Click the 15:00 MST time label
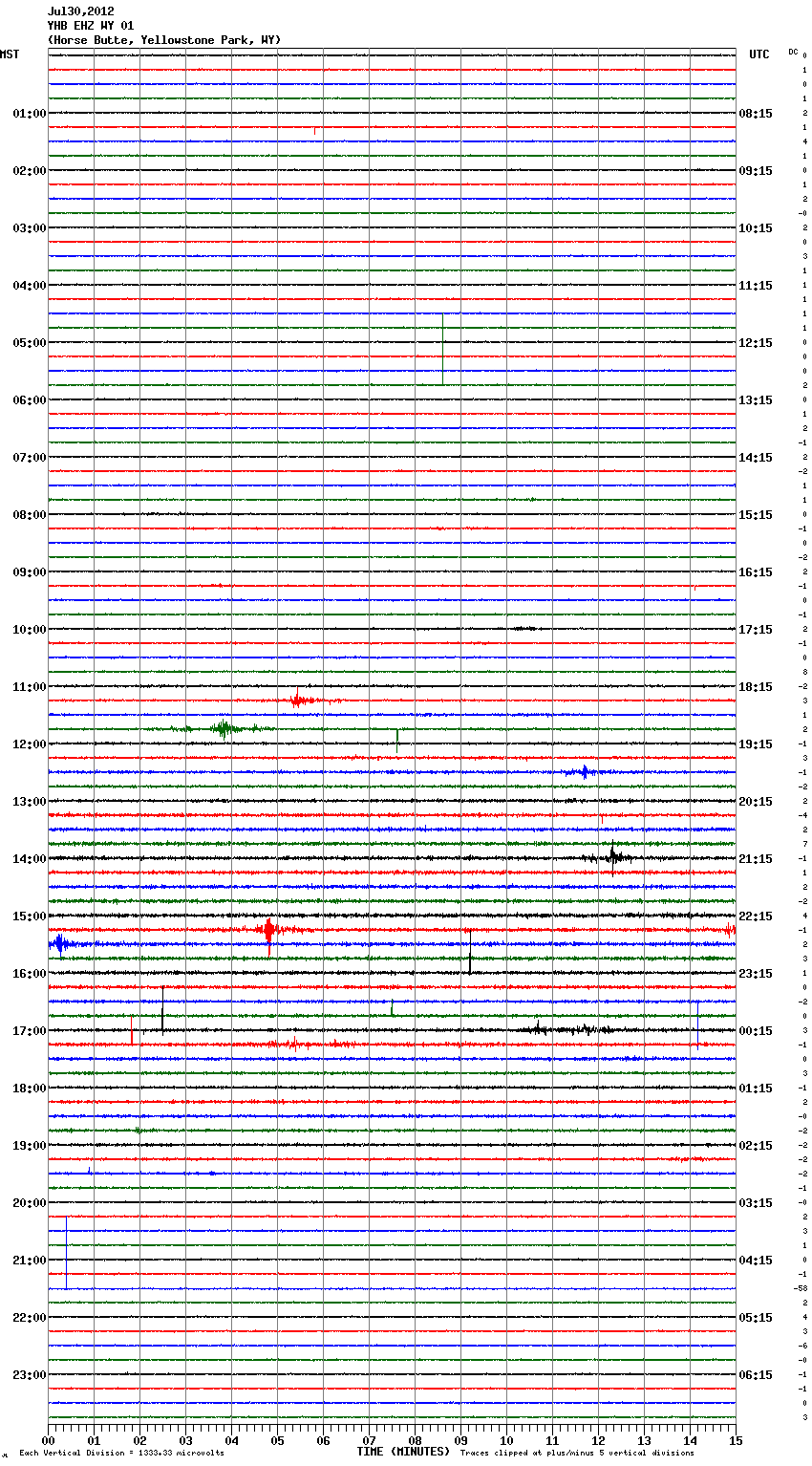 point(29,916)
